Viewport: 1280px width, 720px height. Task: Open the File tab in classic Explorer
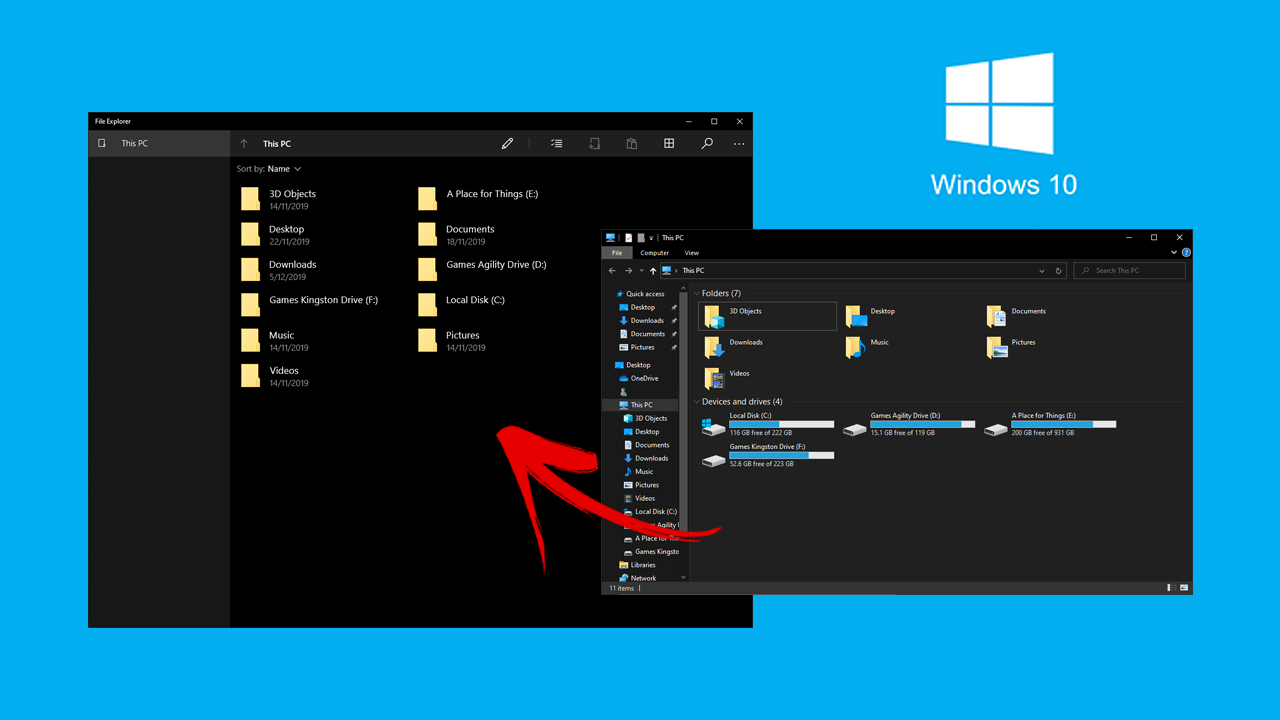point(617,253)
